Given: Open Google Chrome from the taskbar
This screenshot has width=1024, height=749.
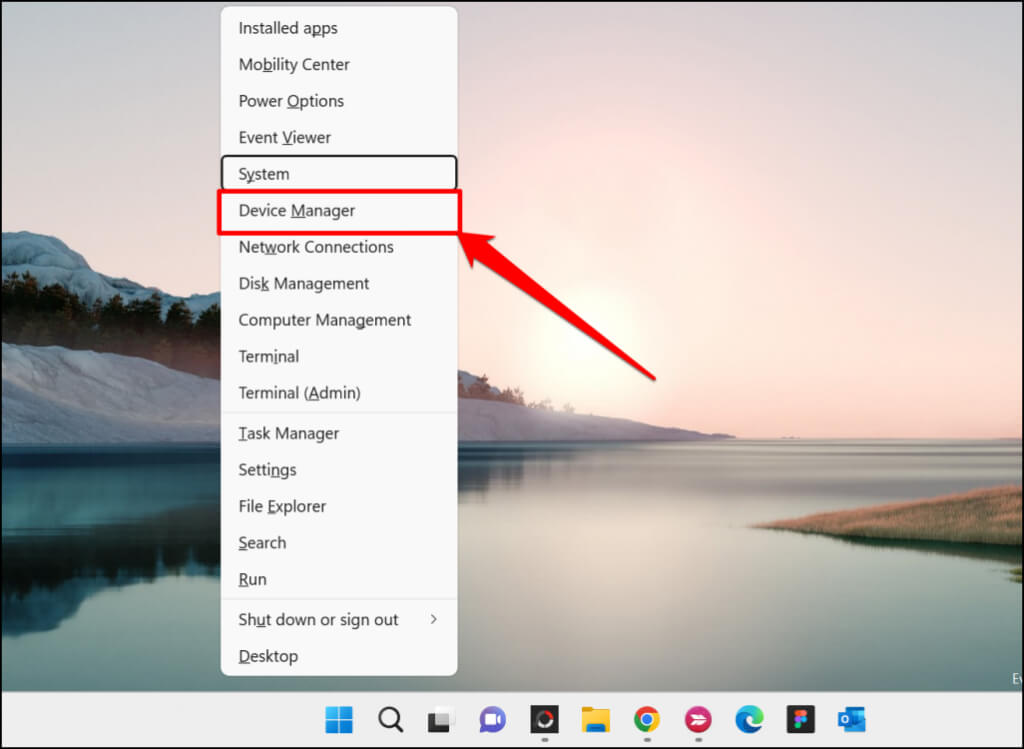Looking at the screenshot, I should click(646, 720).
